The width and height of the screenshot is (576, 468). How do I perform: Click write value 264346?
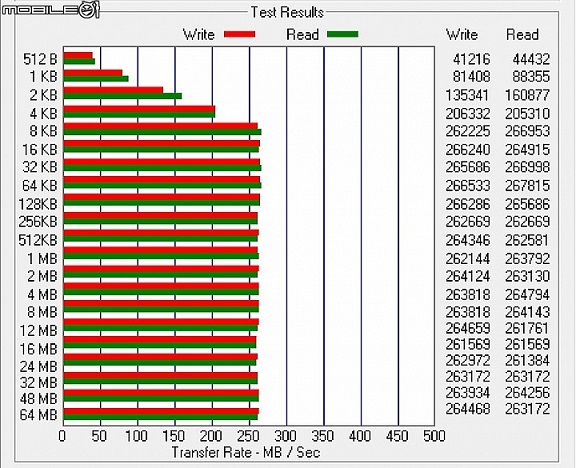(x=468, y=240)
